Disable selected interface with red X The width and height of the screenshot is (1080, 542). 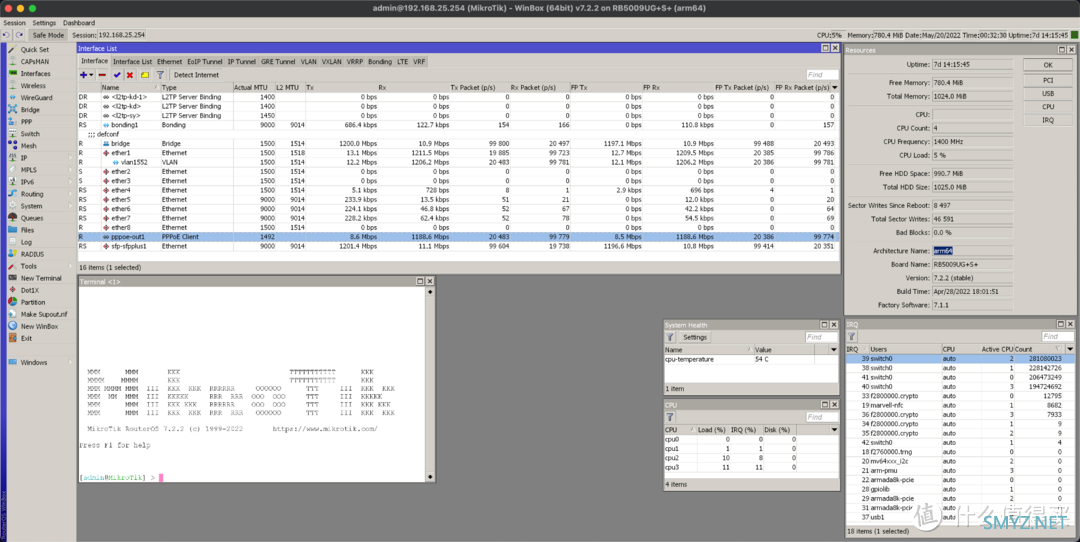pos(129,75)
